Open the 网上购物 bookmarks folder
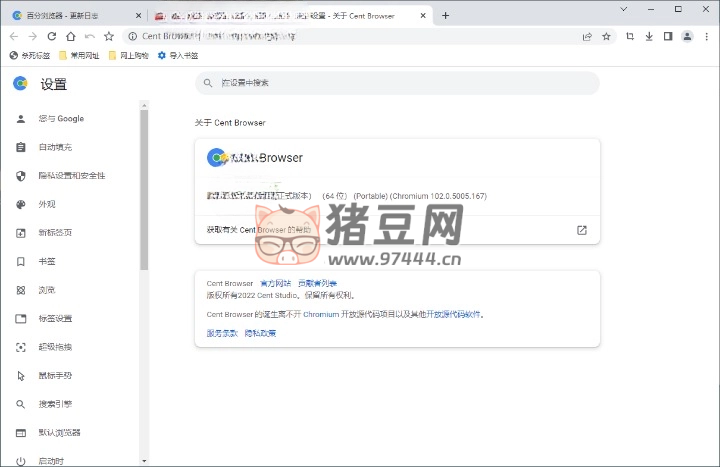 (129, 56)
